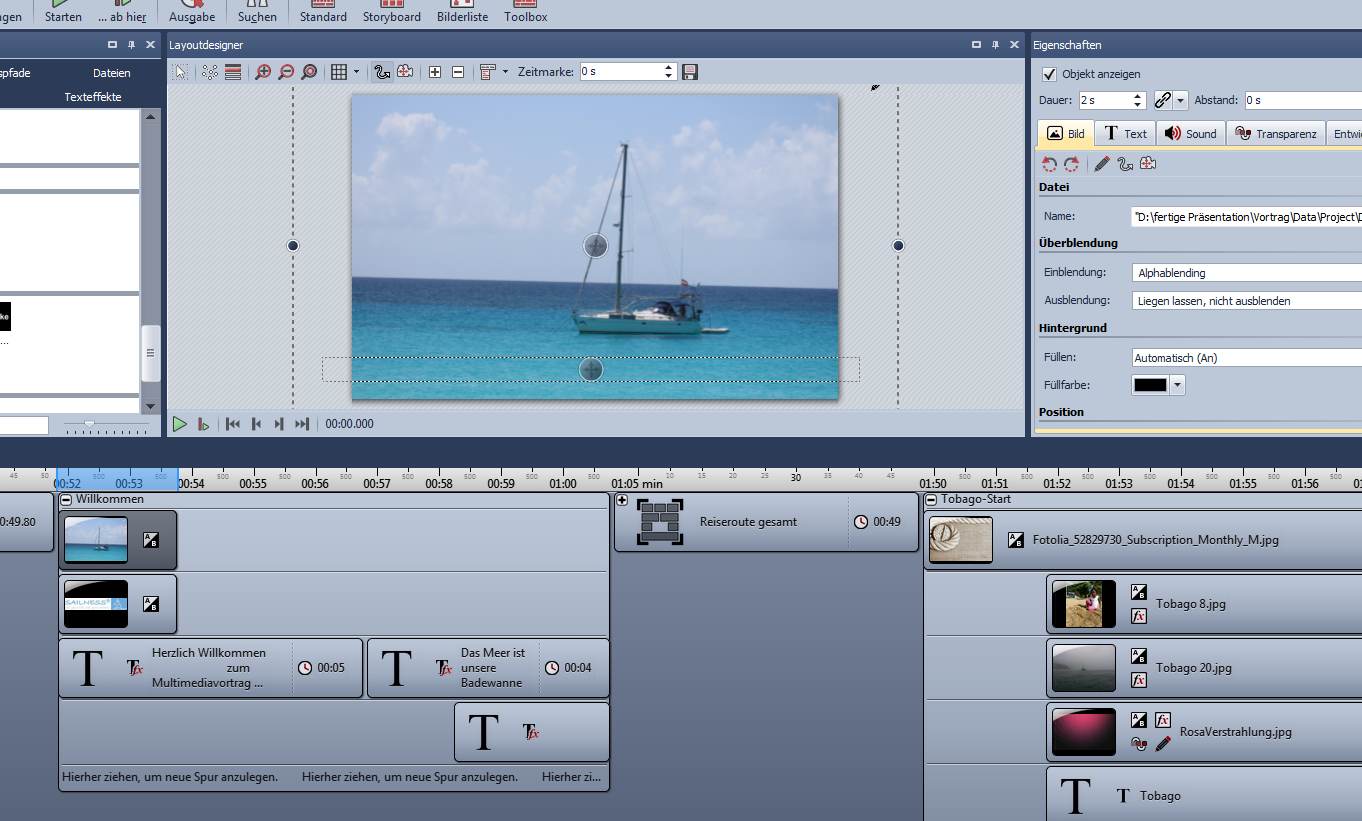
Task: Click the link chain icon next to Dauer
Action: (x=1163, y=100)
